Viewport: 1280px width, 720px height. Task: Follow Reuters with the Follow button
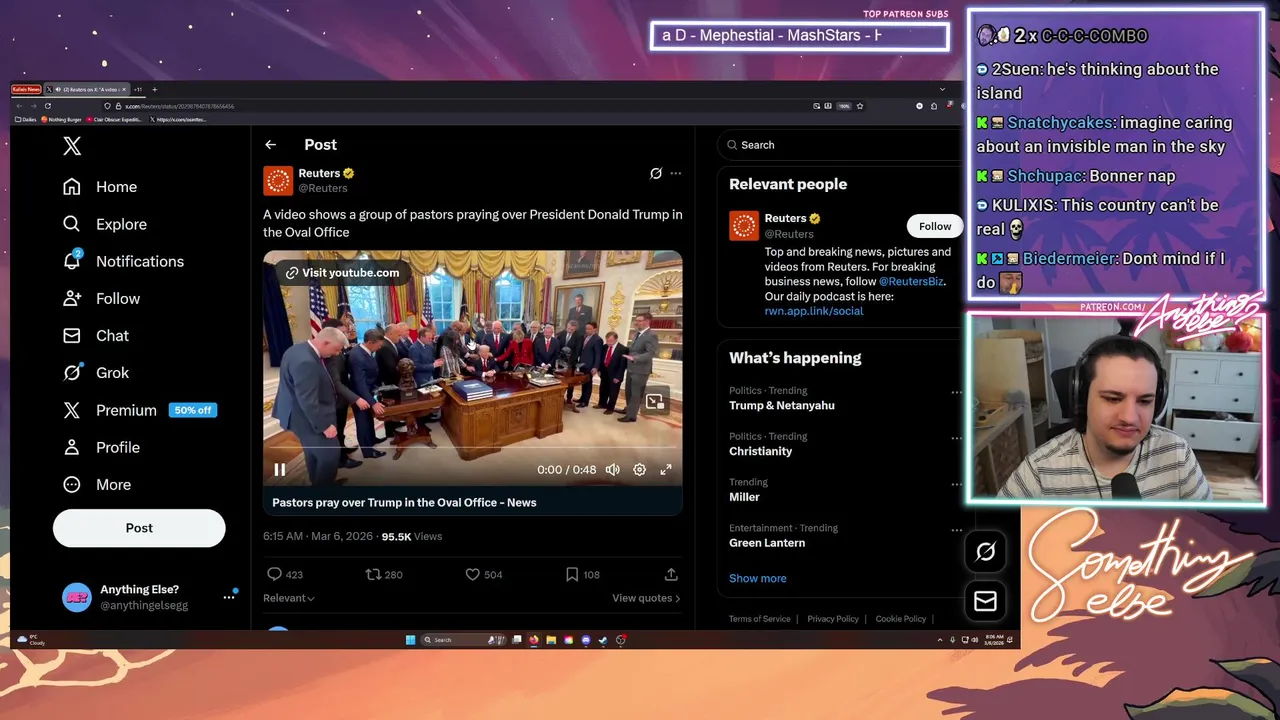point(935,226)
